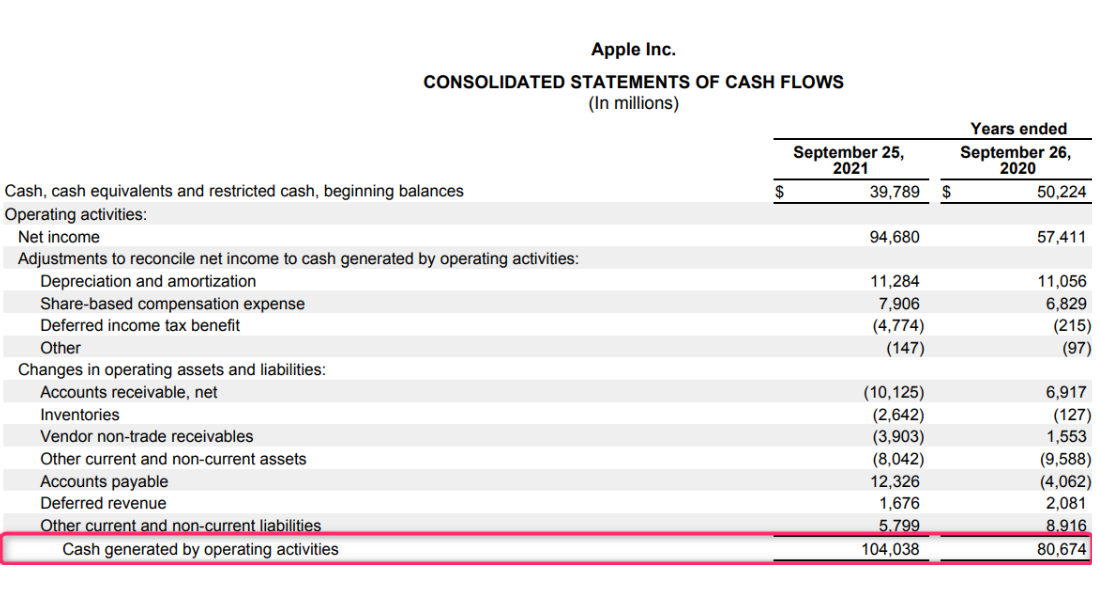Select the Other row value (147)
The width and height of the screenshot is (1097, 596).
point(905,348)
